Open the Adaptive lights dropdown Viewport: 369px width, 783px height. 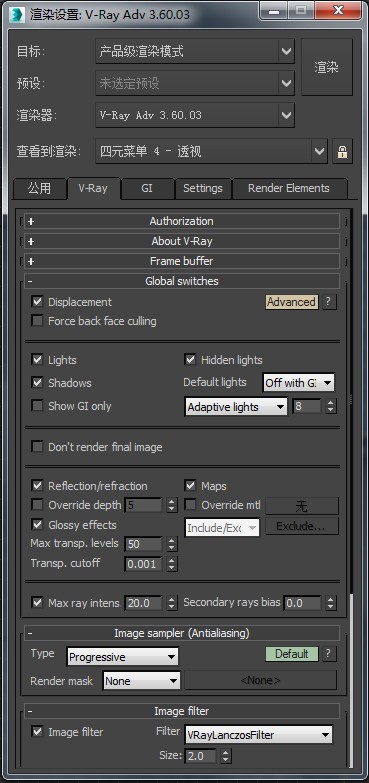coord(236,407)
